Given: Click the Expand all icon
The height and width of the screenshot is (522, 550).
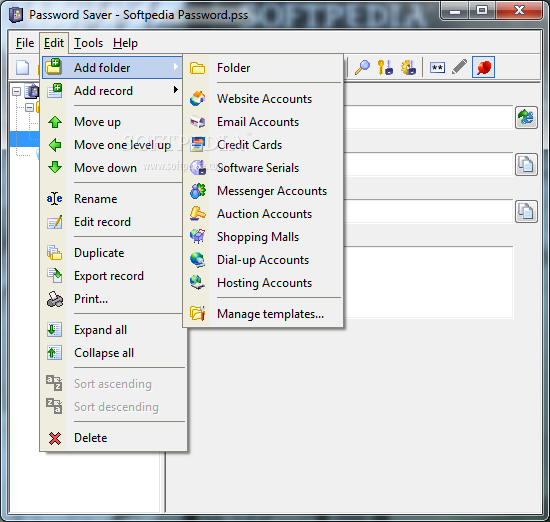Looking at the screenshot, I should coord(54,330).
